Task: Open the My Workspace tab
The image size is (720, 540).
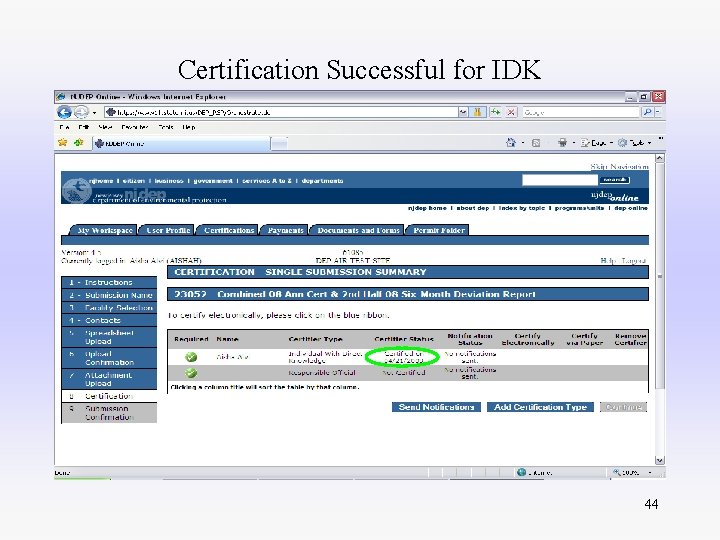Action: (x=105, y=230)
